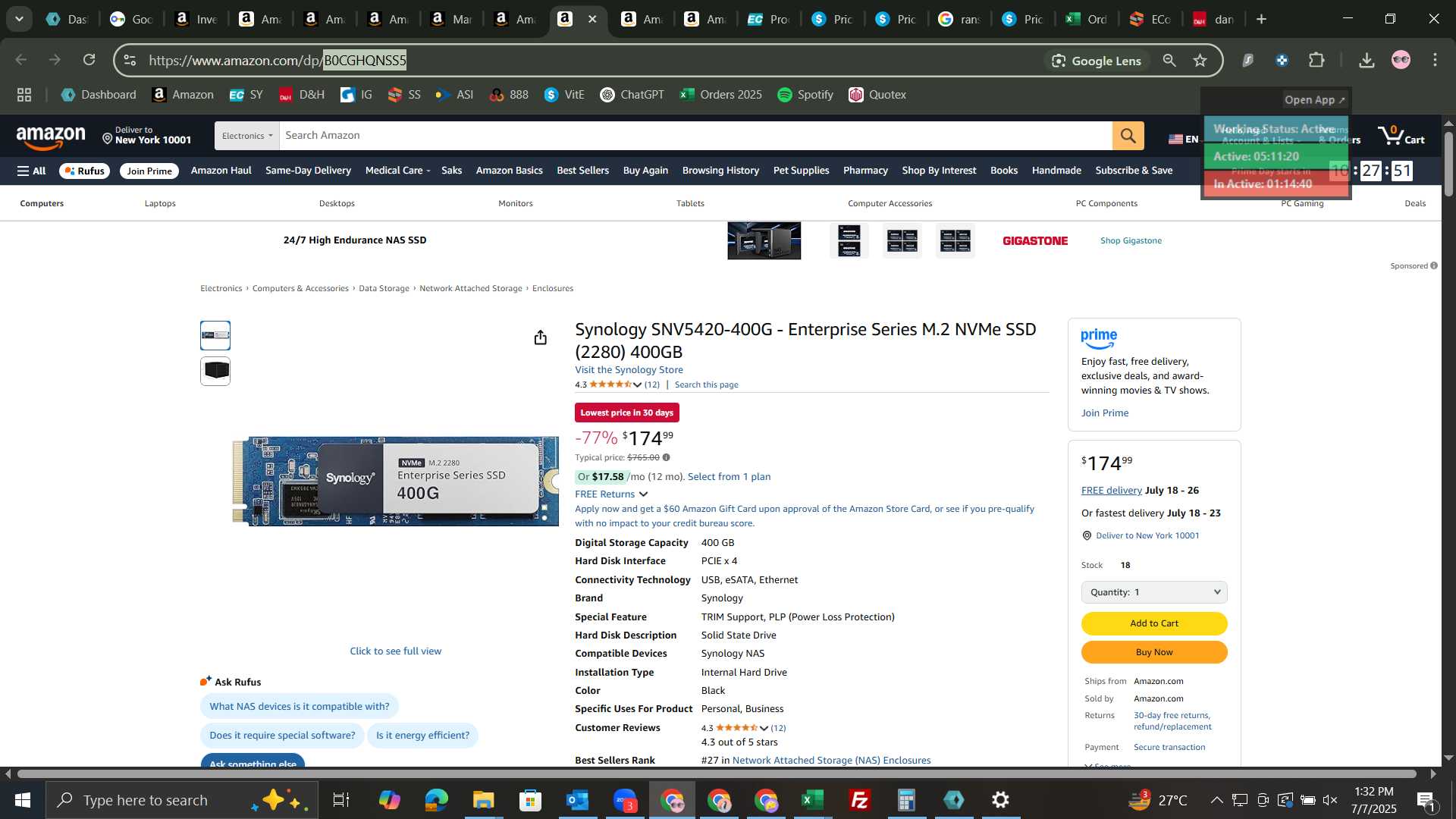Click Select from 1 plan link
1456x819 pixels.
click(729, 477)
